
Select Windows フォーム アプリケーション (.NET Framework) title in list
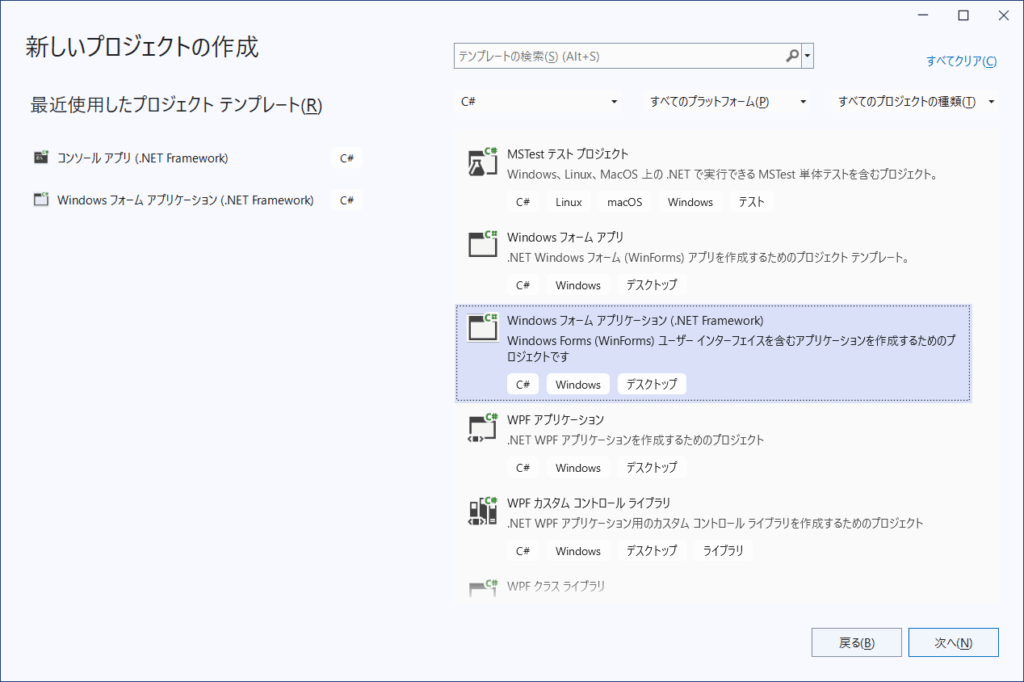(x=635, y=321)
